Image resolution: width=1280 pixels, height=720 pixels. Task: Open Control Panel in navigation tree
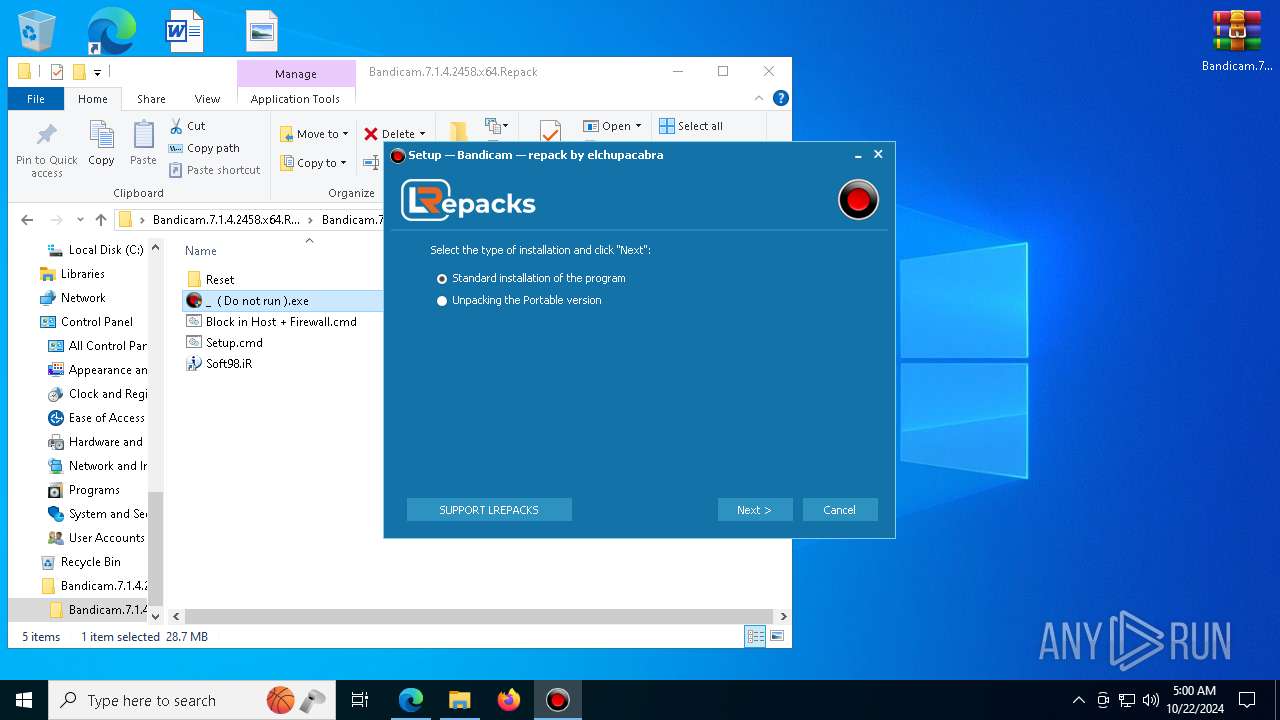pos(86,322)
